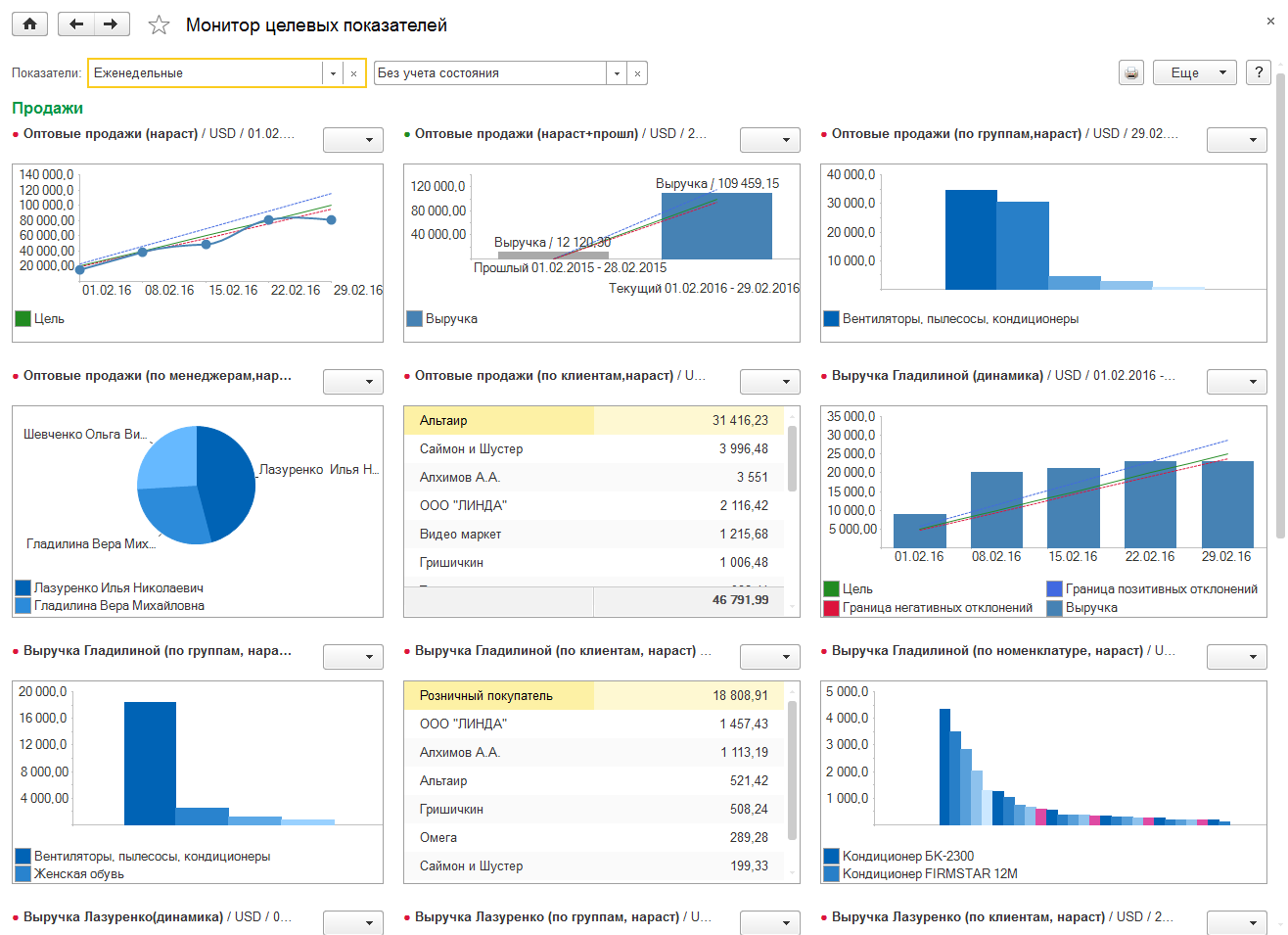Open dropdown for Выручка Лазуренко(динамика)
1288x935 pixels.
[352, 922]
